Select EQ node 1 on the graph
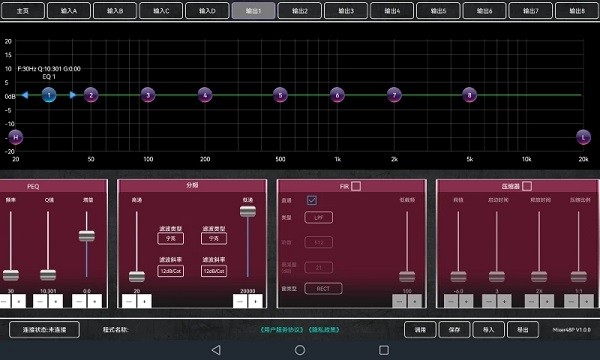Viewport: 600px width, 360px height. pyautogui.click(x=49, y=95)
